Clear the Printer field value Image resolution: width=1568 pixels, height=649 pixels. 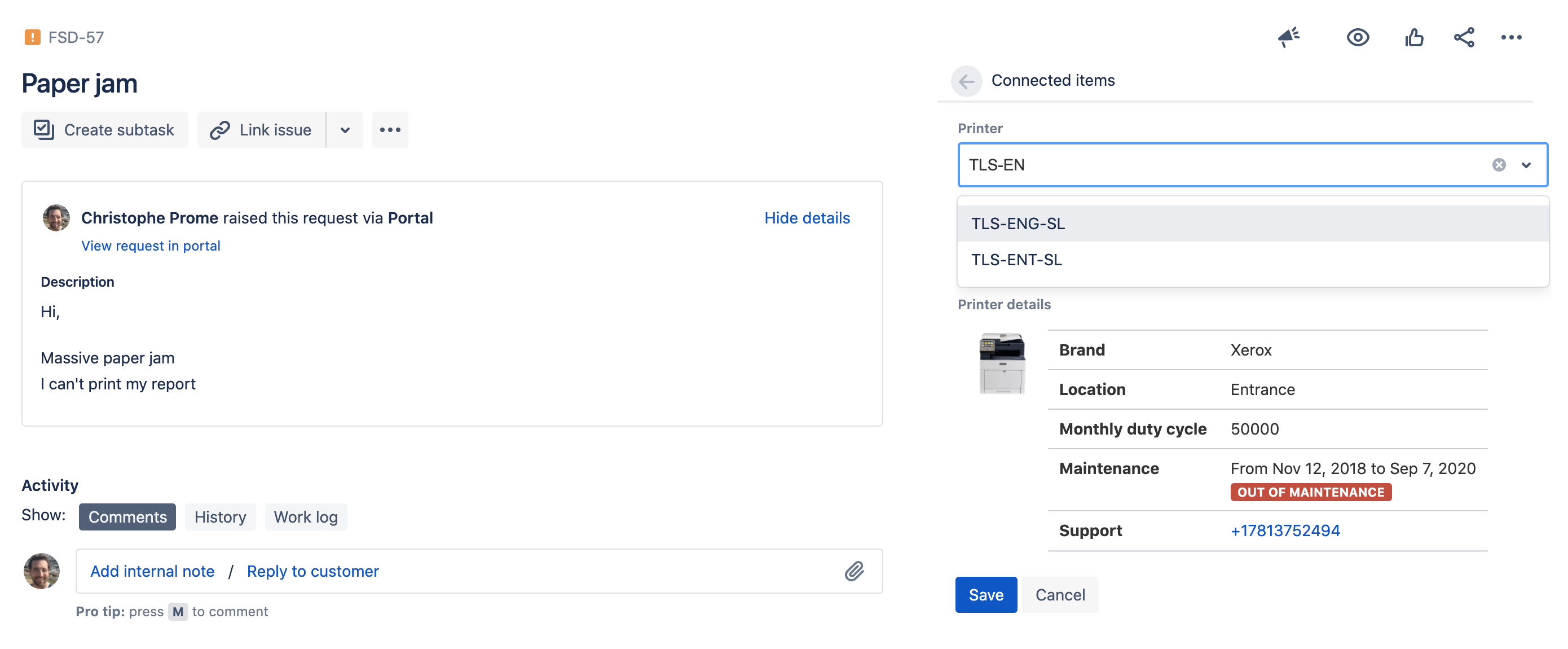[x=1499, y=165]
